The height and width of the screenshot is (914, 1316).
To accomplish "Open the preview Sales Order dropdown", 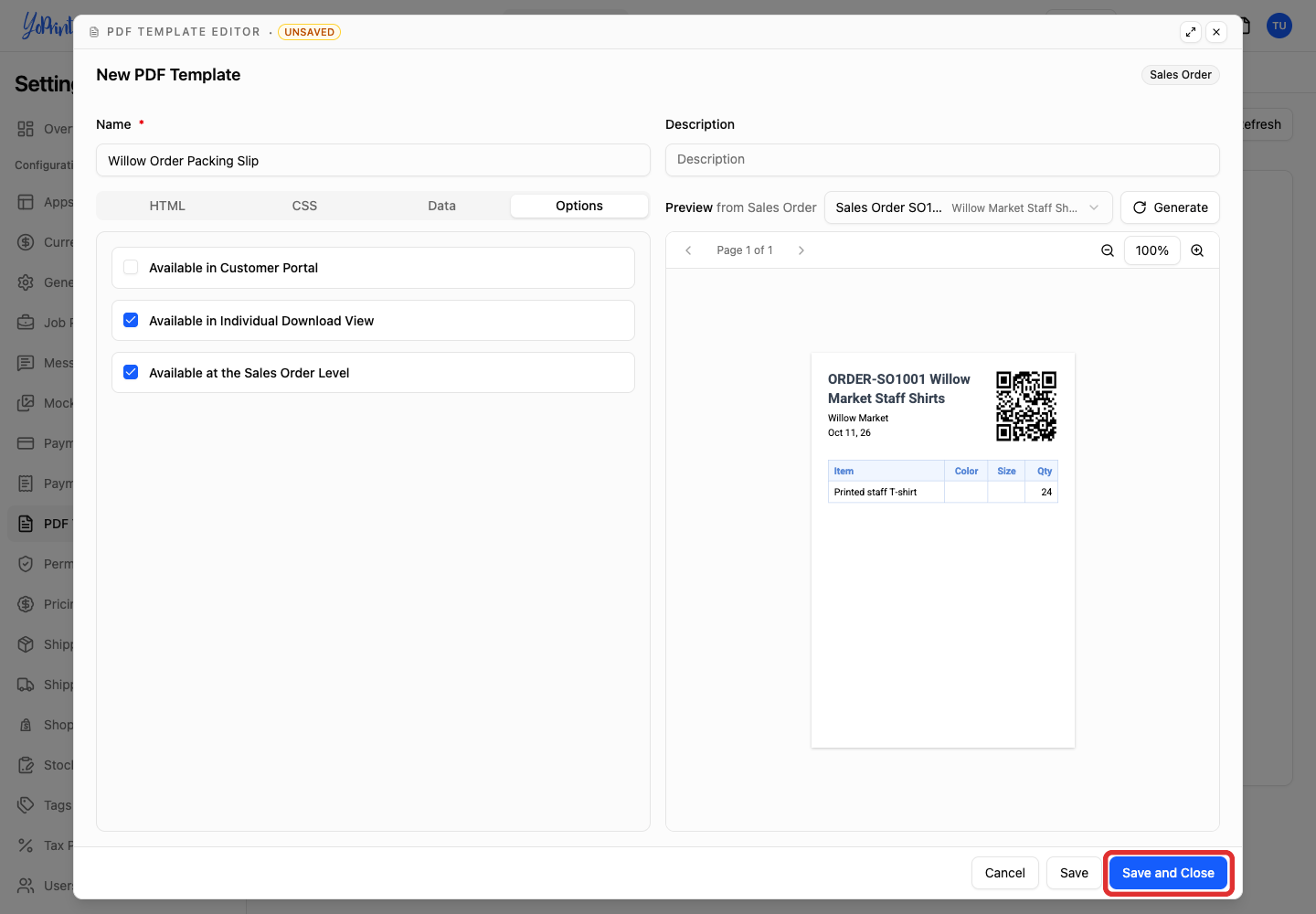I will click(968, 207).
